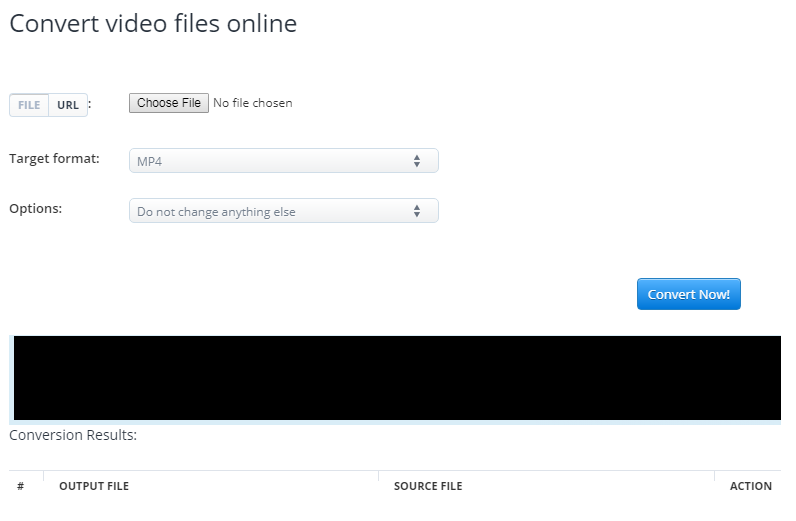The width and height of the screenshot is (796, 521).
Task: Click the 'Options:' label
Action: 36,209
